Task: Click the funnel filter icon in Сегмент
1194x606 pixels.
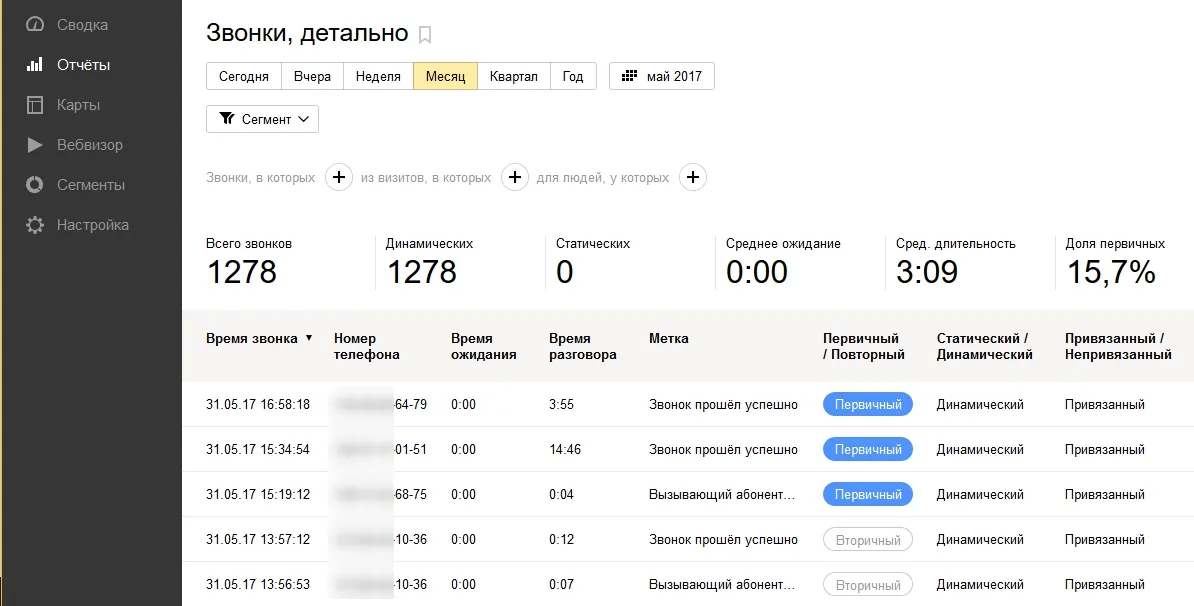Action: pyautogui.click(x=227, y=119)
